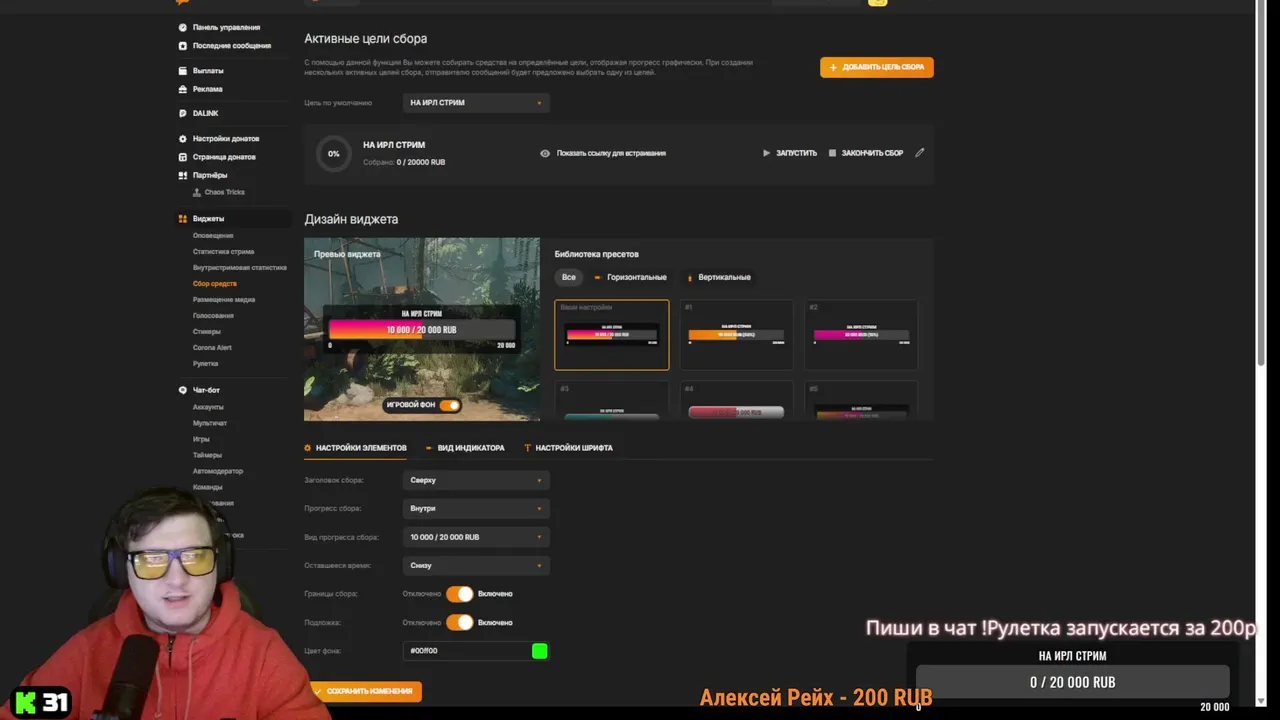
Task: Open the Голосования widget page
Action: pos(213,315)
